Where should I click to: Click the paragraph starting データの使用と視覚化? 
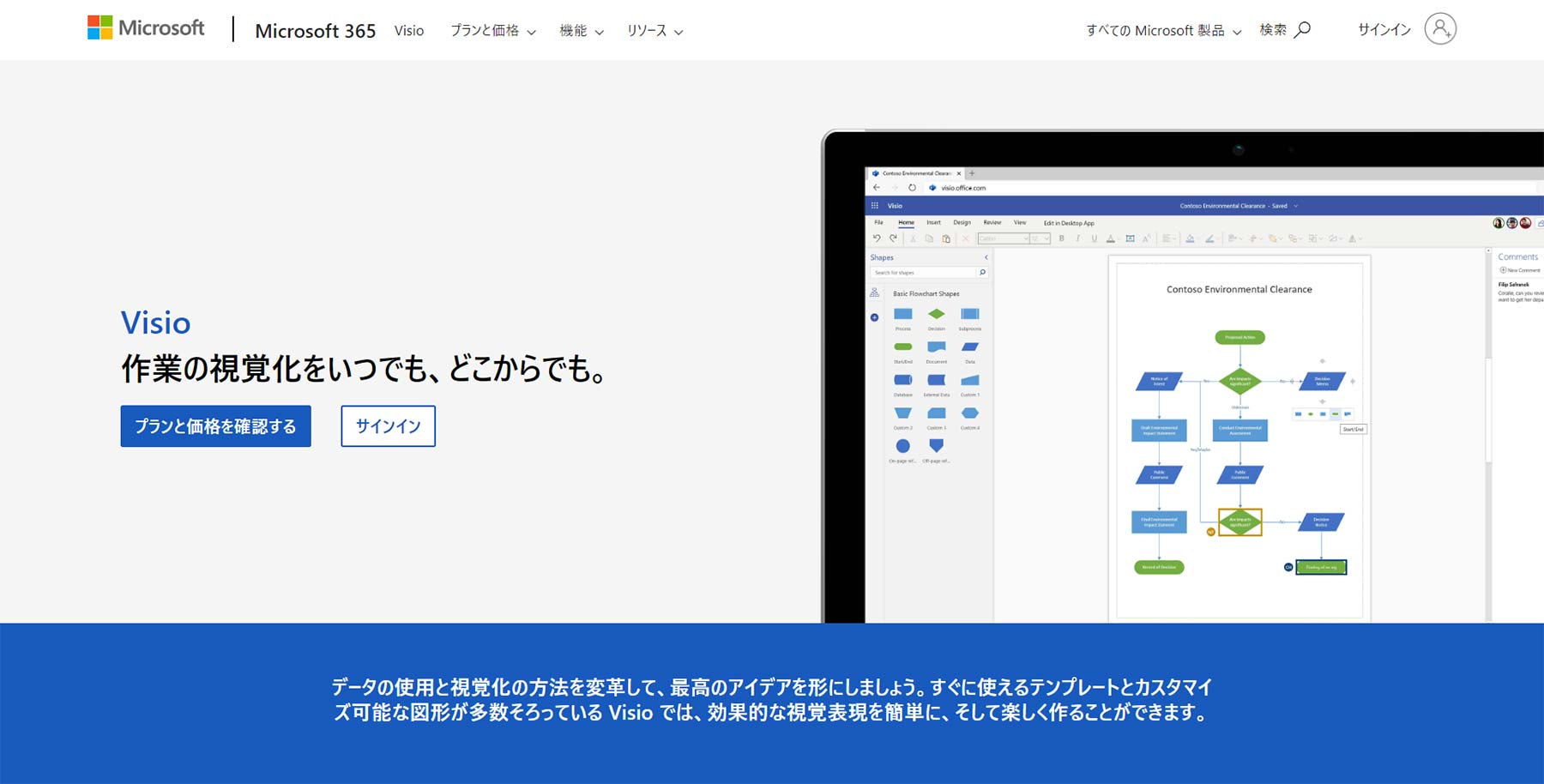coord(771,700)
